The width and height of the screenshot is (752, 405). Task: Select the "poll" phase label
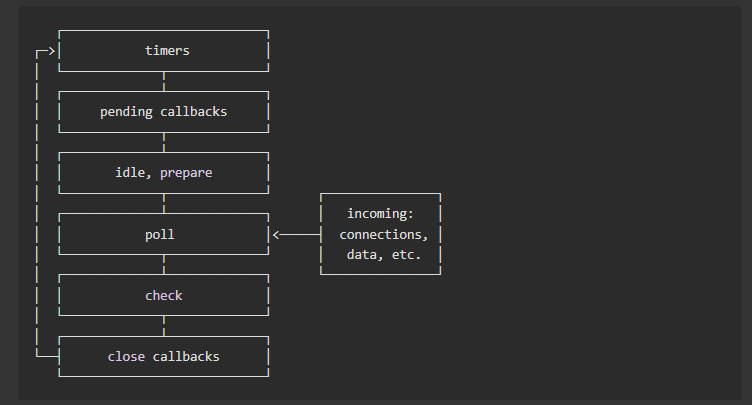164,234
